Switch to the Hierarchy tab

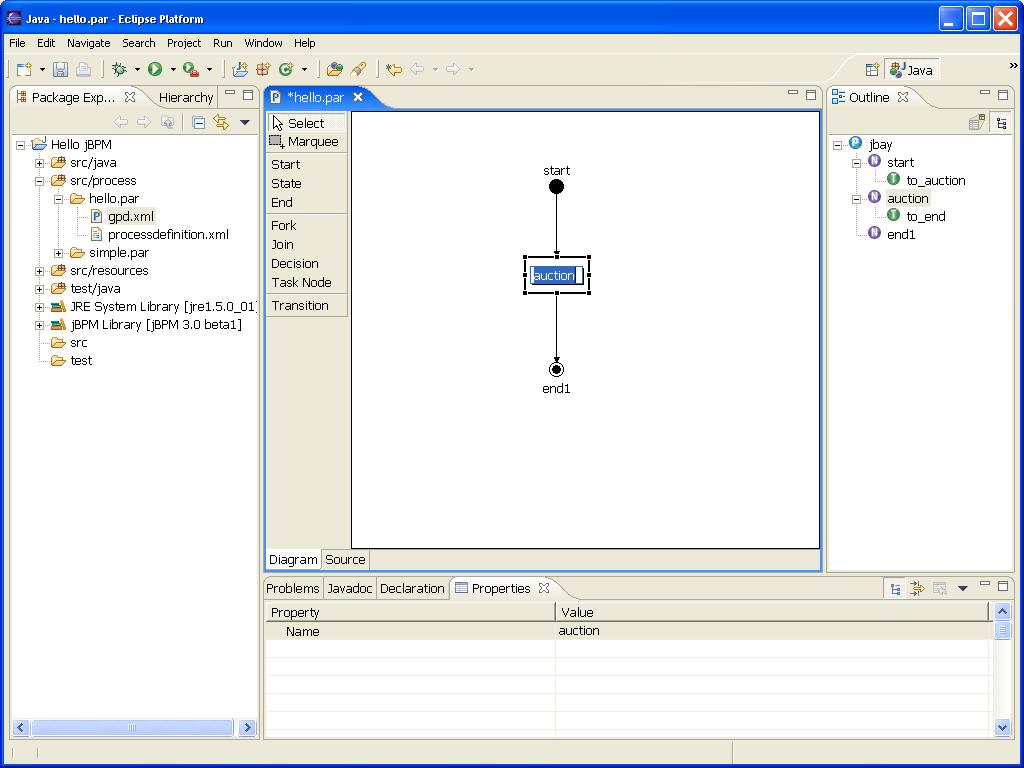pos(186,97)
